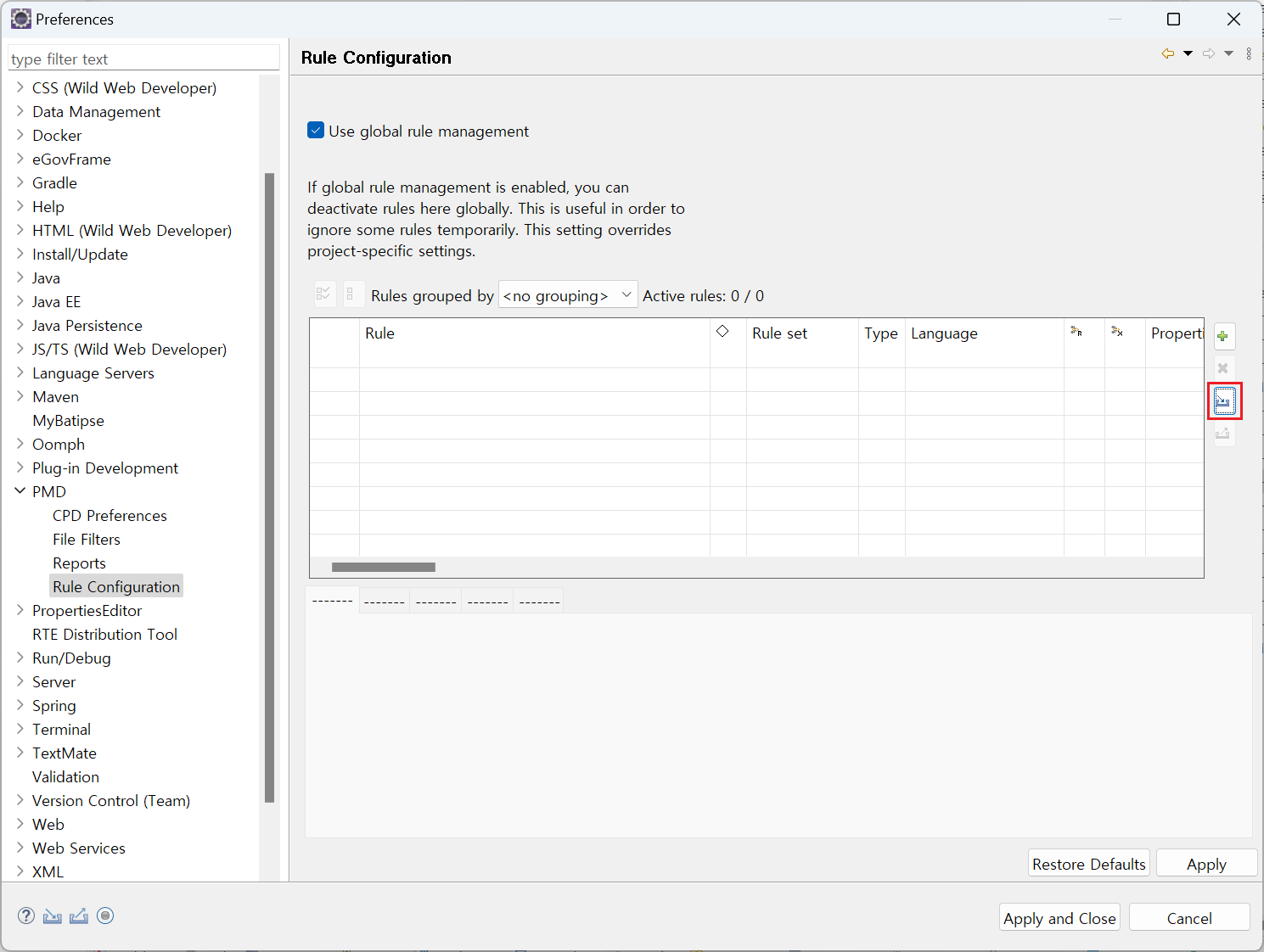Expand the Java tree node
This screenshot has height=952, width=1264.
tap(20, 277)
